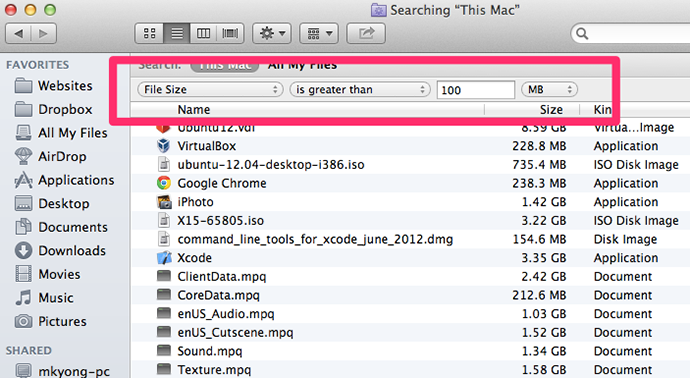Go forward with the right arrow button
This screenshot has height=378, width=690.
(x=44, y=33)
